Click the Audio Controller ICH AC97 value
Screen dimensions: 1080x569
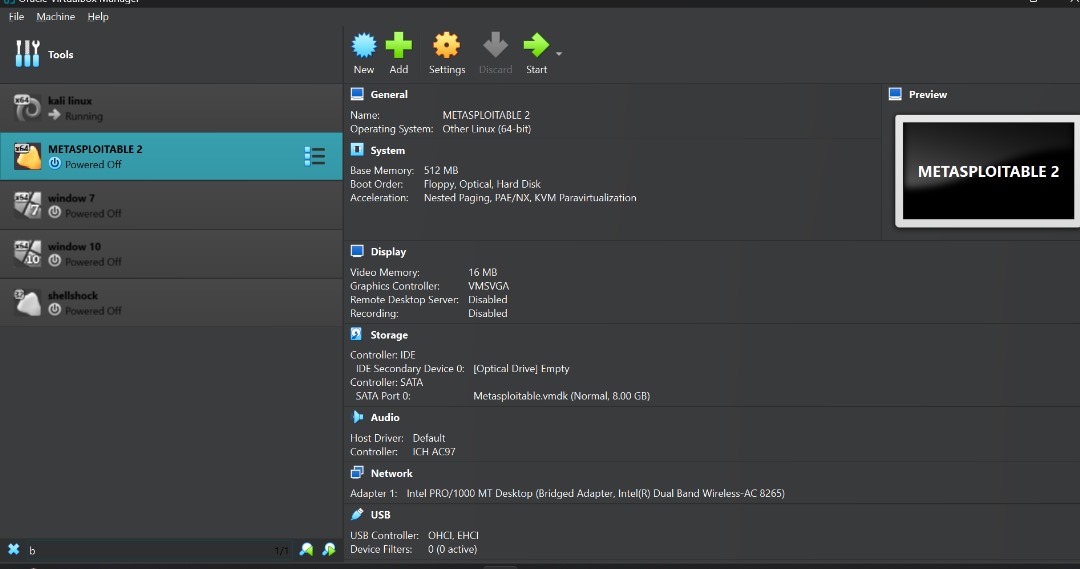(434, 452)
